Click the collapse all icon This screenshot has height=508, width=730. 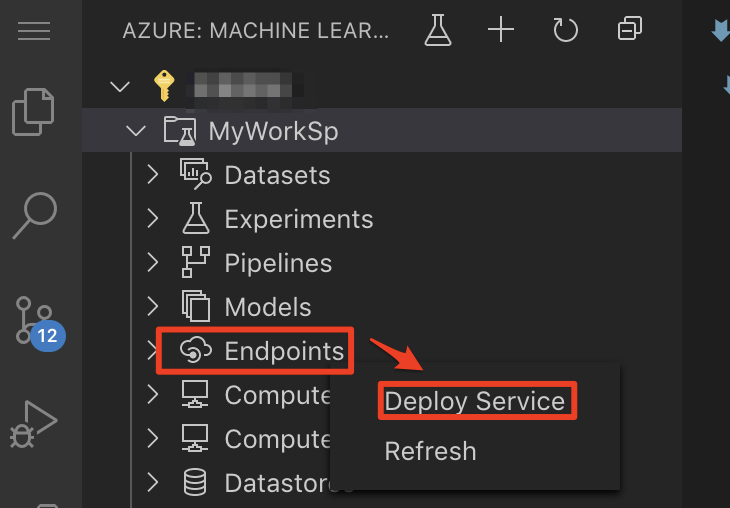(x=629, y=29)
